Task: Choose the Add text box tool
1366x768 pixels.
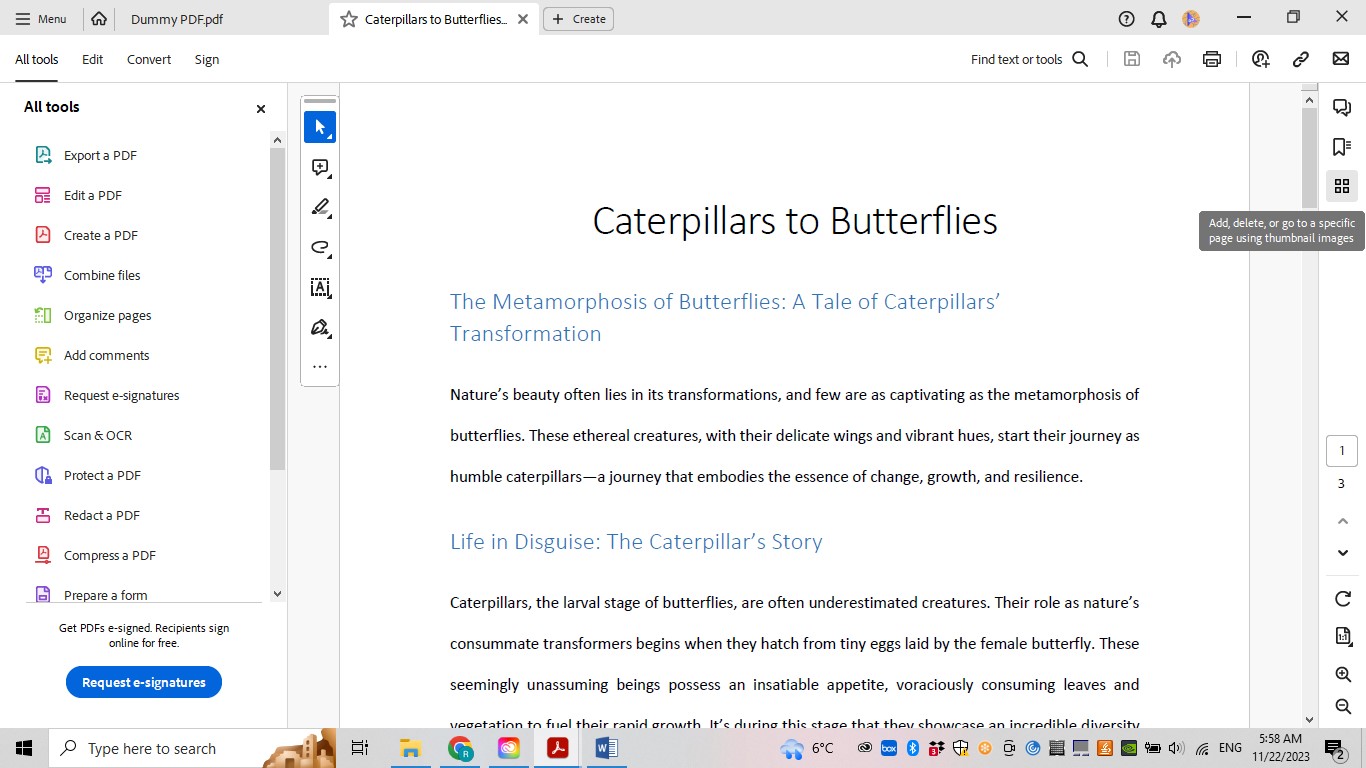Action: coord(319,287)
